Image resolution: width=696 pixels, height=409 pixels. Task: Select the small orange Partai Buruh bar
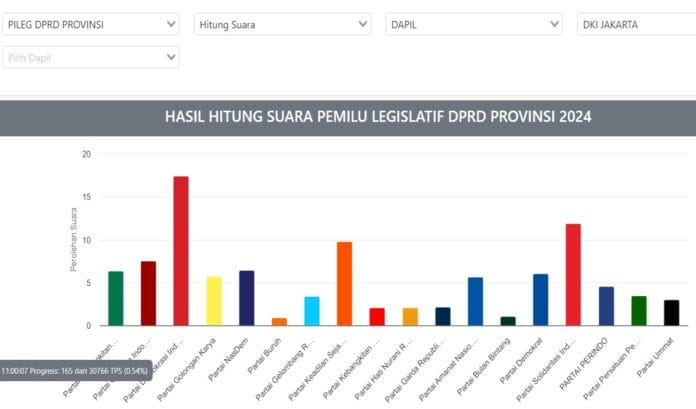tap(279, 322)
